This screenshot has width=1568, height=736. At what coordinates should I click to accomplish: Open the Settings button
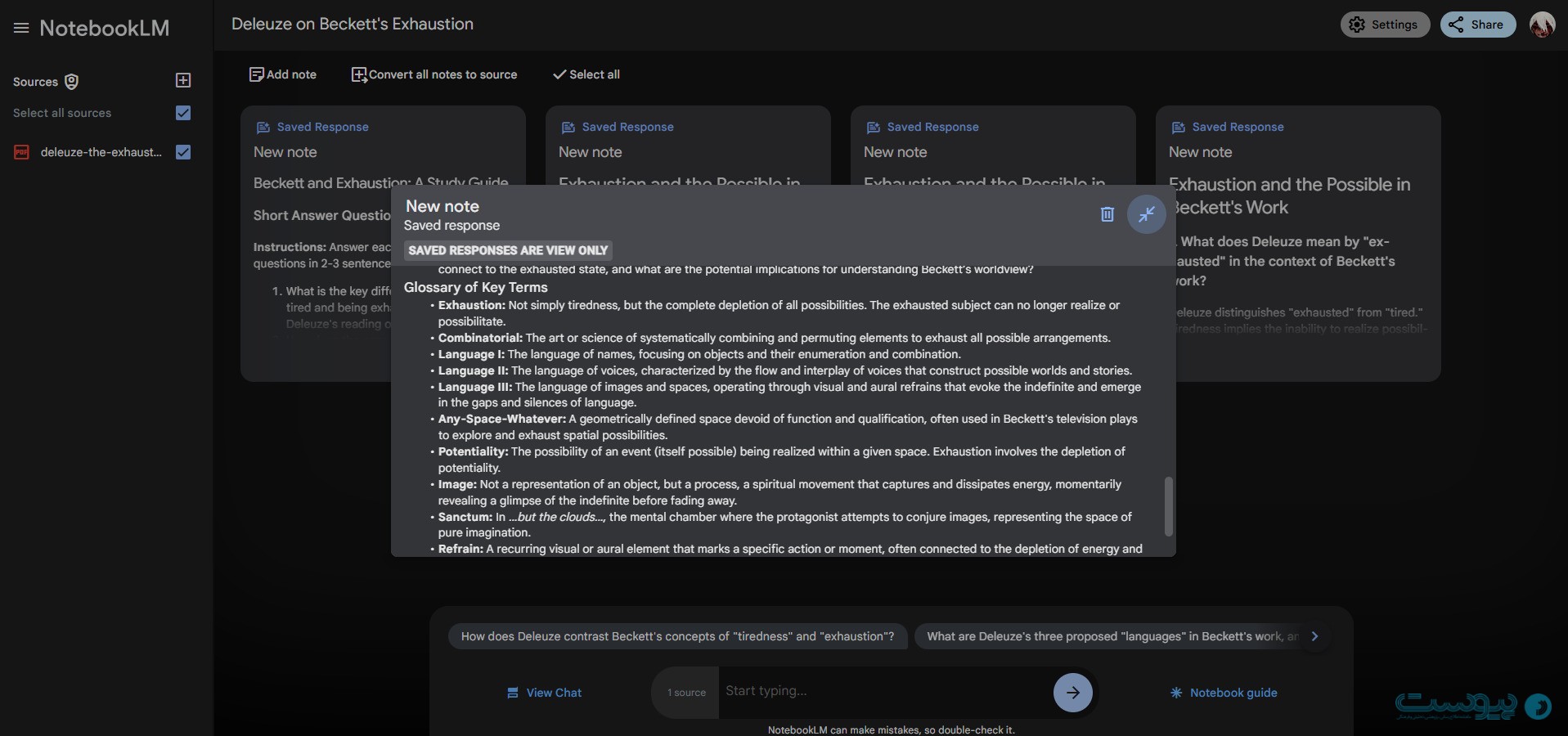[1384, 25]
